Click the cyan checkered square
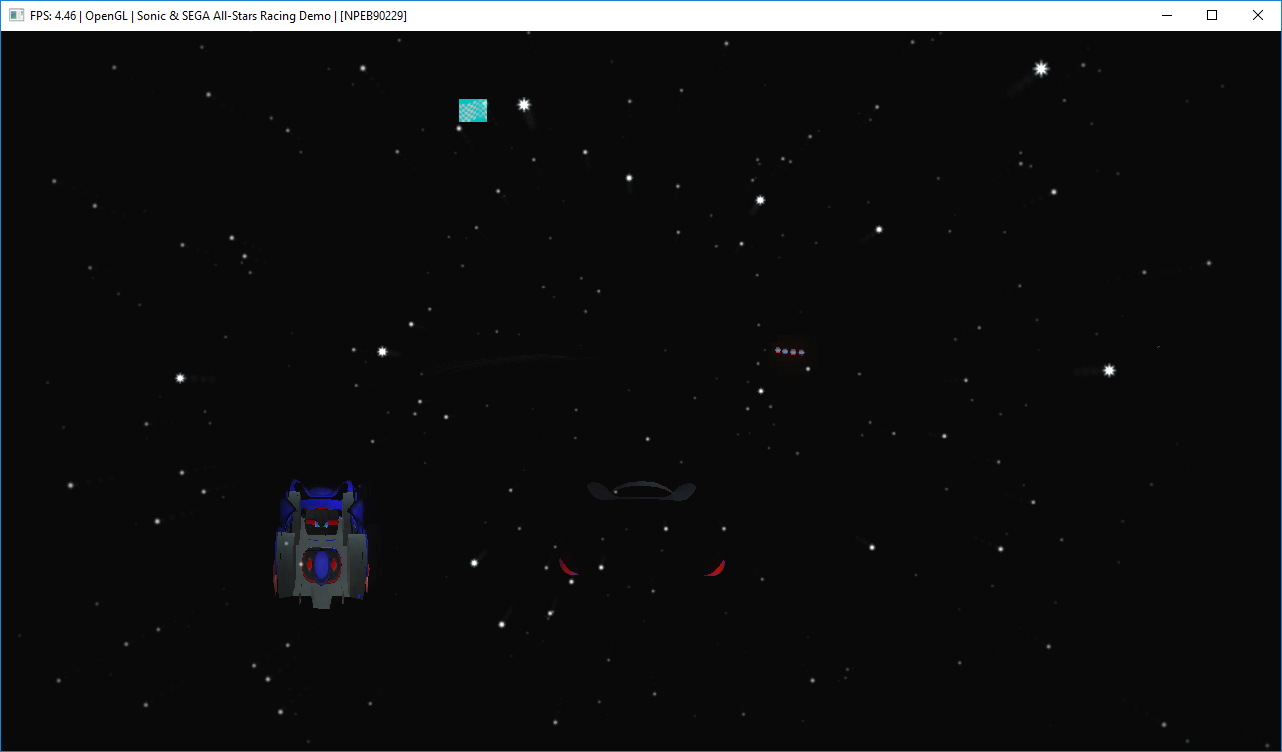 point(473,110)
